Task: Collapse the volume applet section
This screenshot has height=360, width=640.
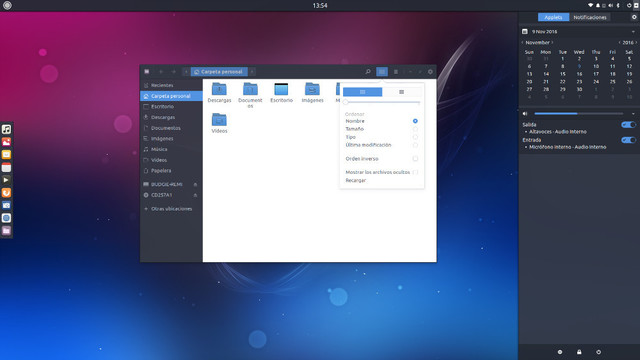Action: [633, 113]
